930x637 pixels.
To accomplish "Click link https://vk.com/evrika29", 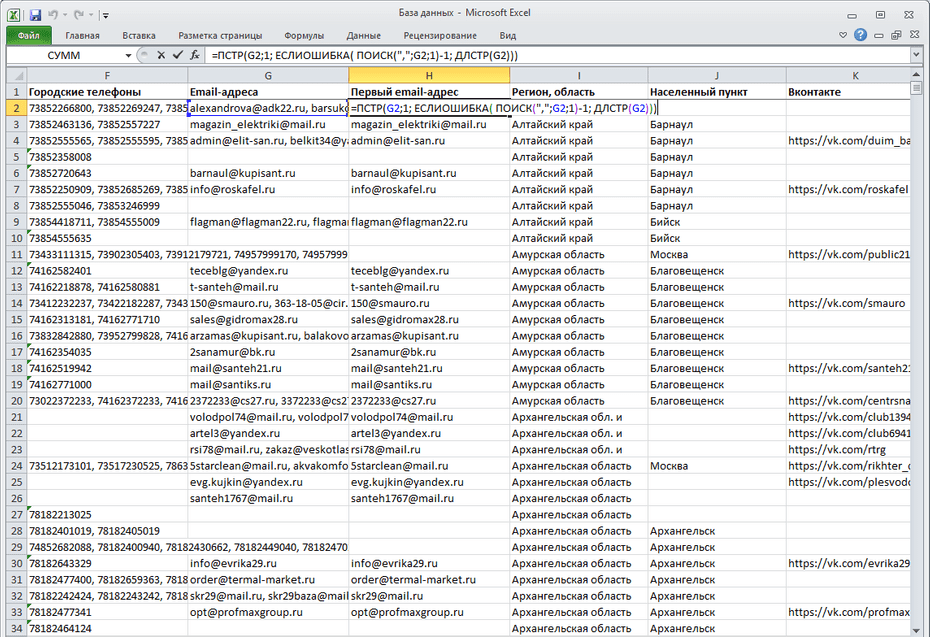I will (849, 563).
